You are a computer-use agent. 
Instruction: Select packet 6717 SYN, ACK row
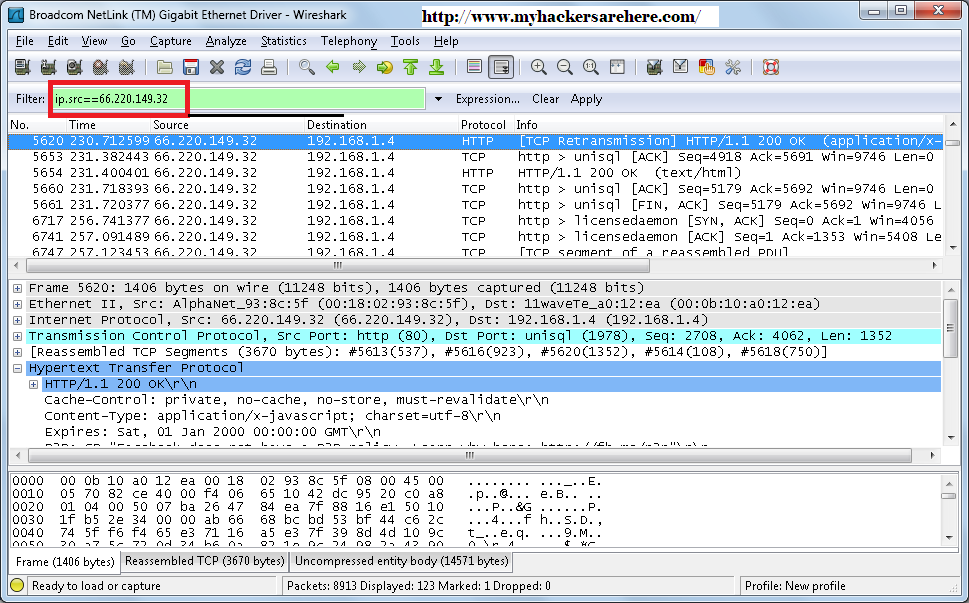pos(475,221)
